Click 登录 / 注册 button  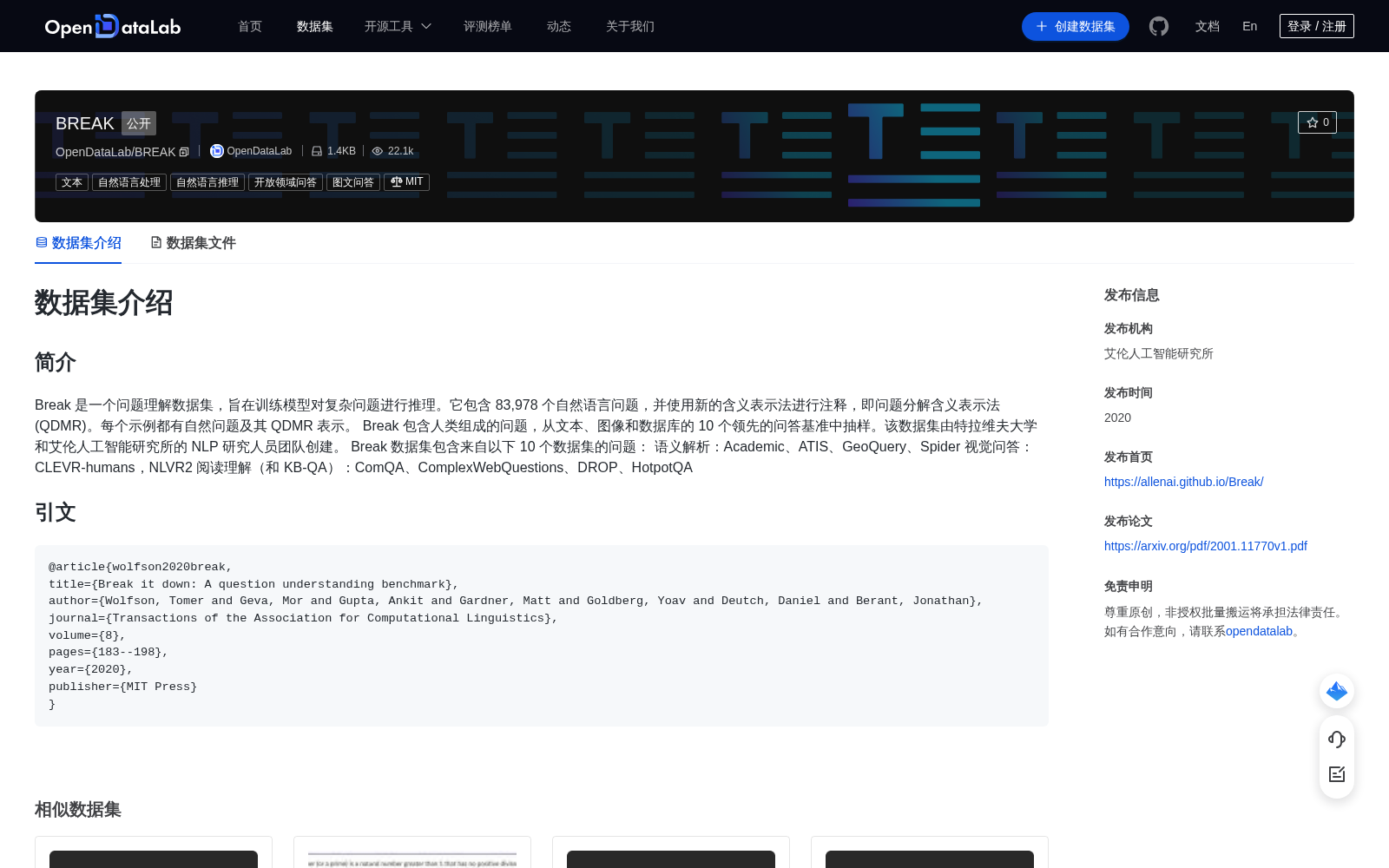click(x=1317, y=26)
